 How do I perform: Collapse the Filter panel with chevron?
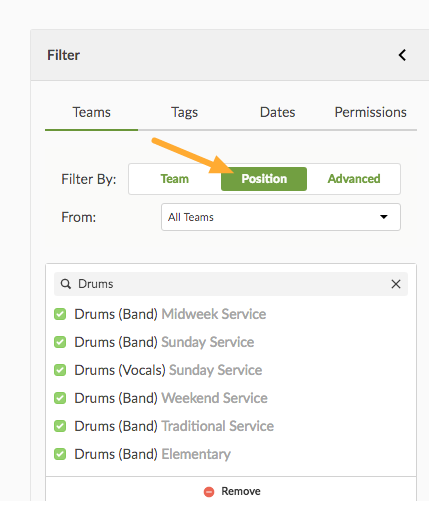point(402,55)
